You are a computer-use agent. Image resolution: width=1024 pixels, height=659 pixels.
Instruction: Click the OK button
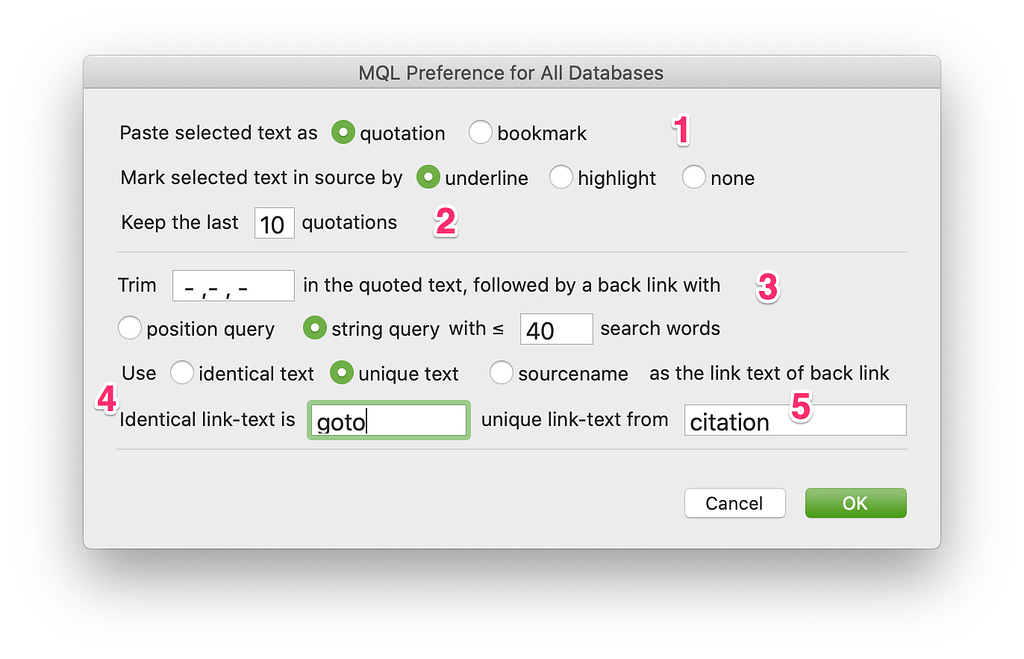pyautogui.click(x=855, y=503)
